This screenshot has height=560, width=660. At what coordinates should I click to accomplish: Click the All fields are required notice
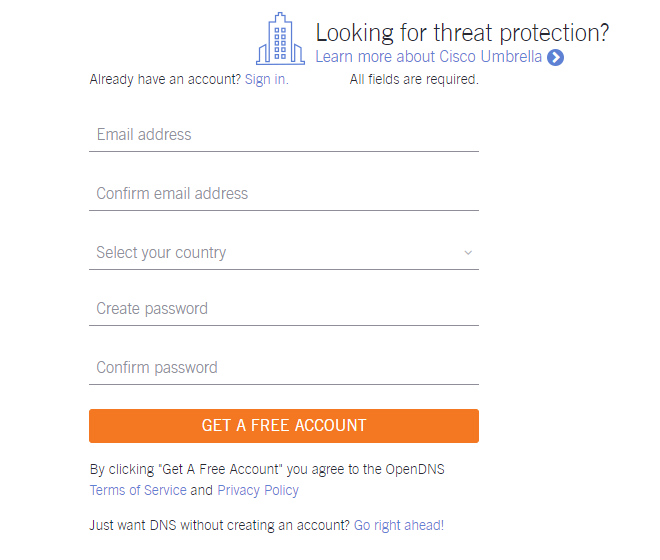pyautogui.click(x=414, y=79)
